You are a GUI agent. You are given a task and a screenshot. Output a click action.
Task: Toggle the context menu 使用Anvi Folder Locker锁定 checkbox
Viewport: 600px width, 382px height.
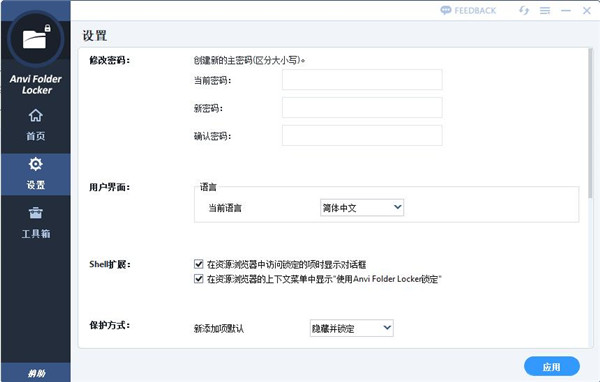coord(199,279)
